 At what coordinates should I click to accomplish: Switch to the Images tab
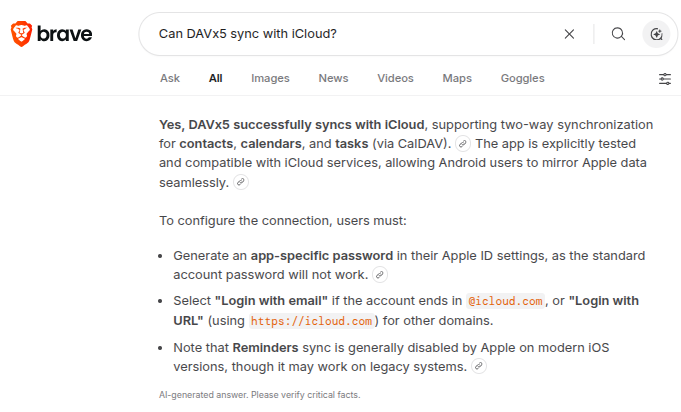270,78
